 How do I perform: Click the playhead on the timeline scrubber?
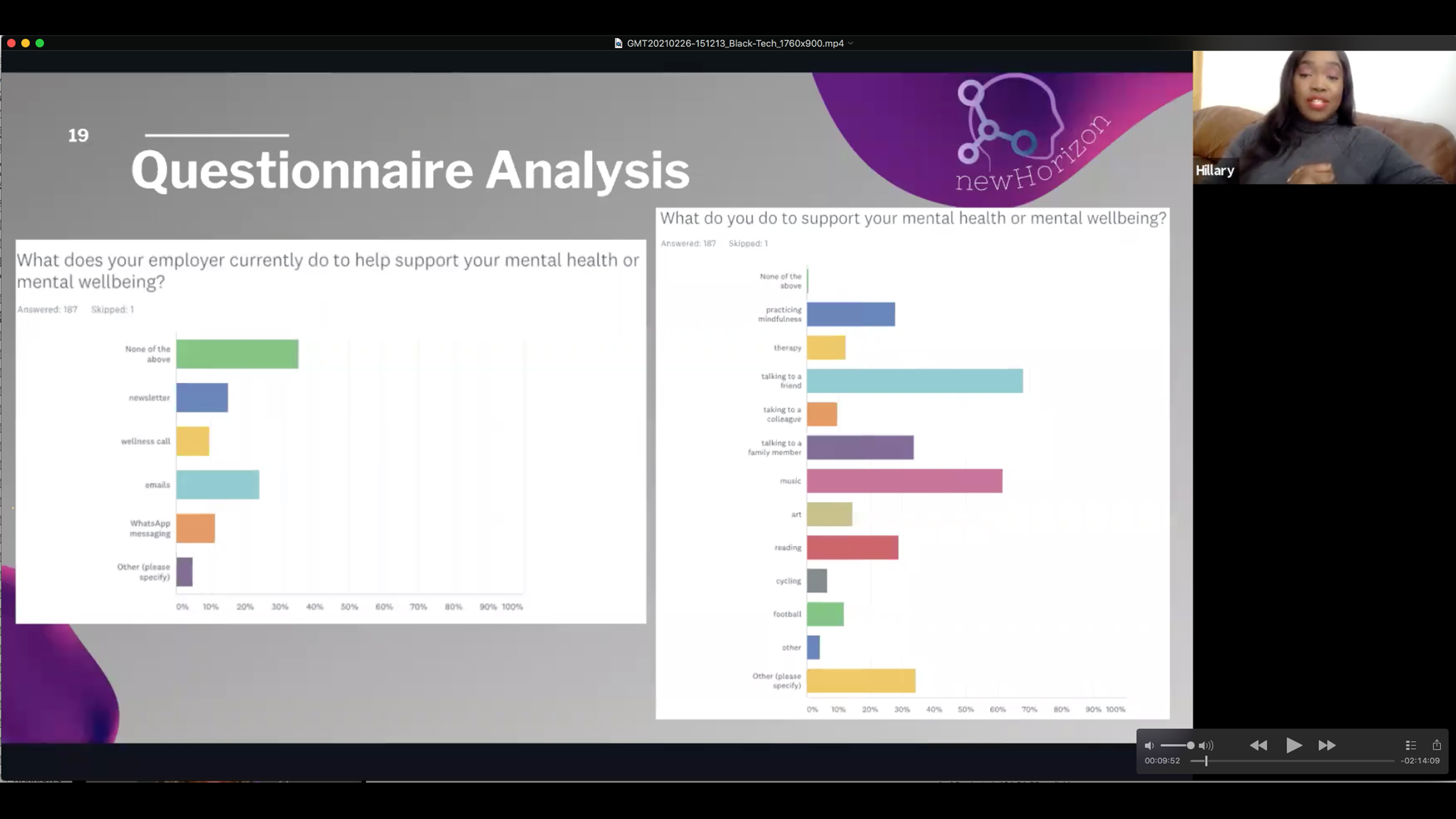(x=1206, y=761)
